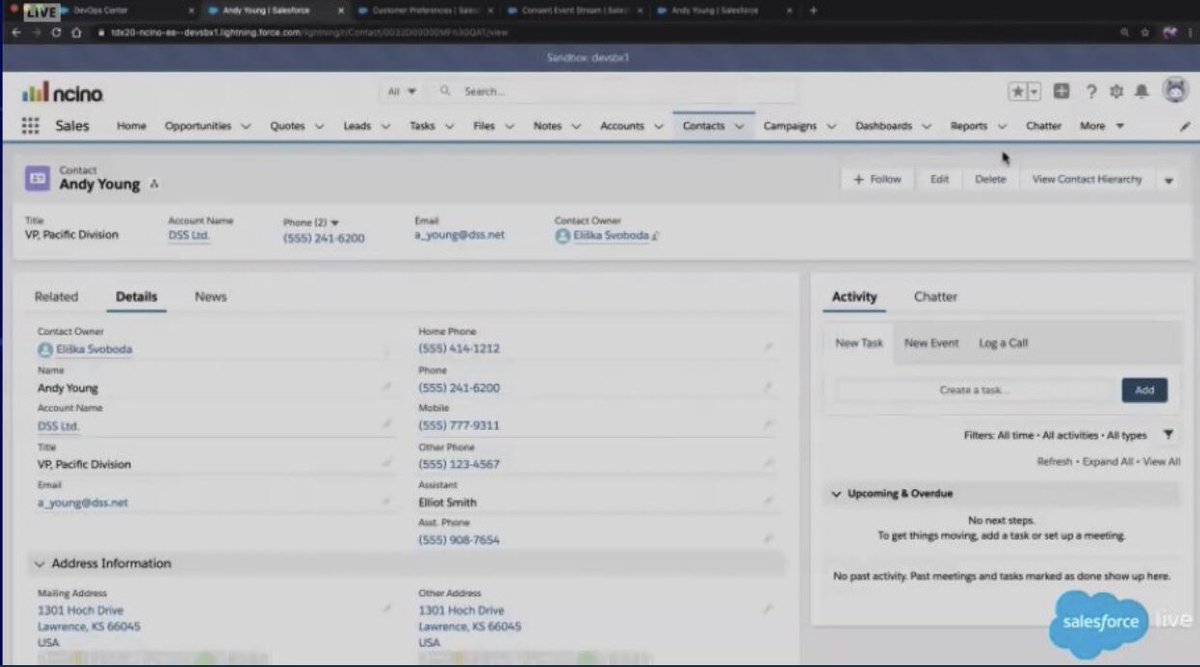This screenshot has height=667, width=1200.
Task: Click the Create a task field
Action: 975,390
